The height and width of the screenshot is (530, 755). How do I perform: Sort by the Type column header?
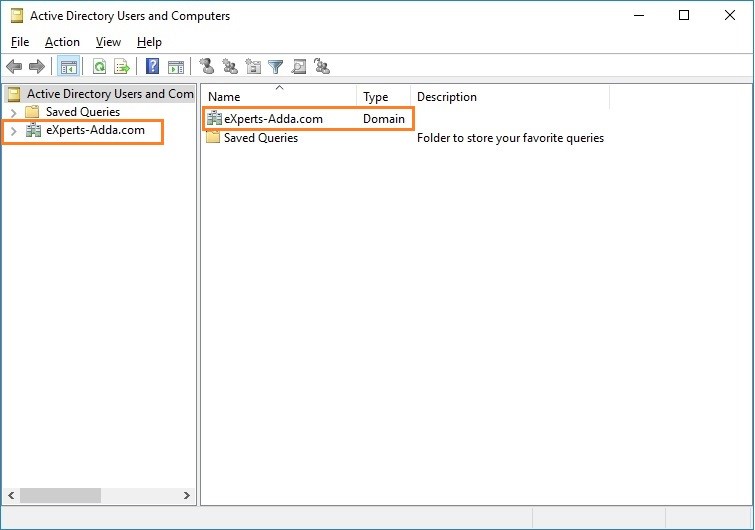point(384,96)
